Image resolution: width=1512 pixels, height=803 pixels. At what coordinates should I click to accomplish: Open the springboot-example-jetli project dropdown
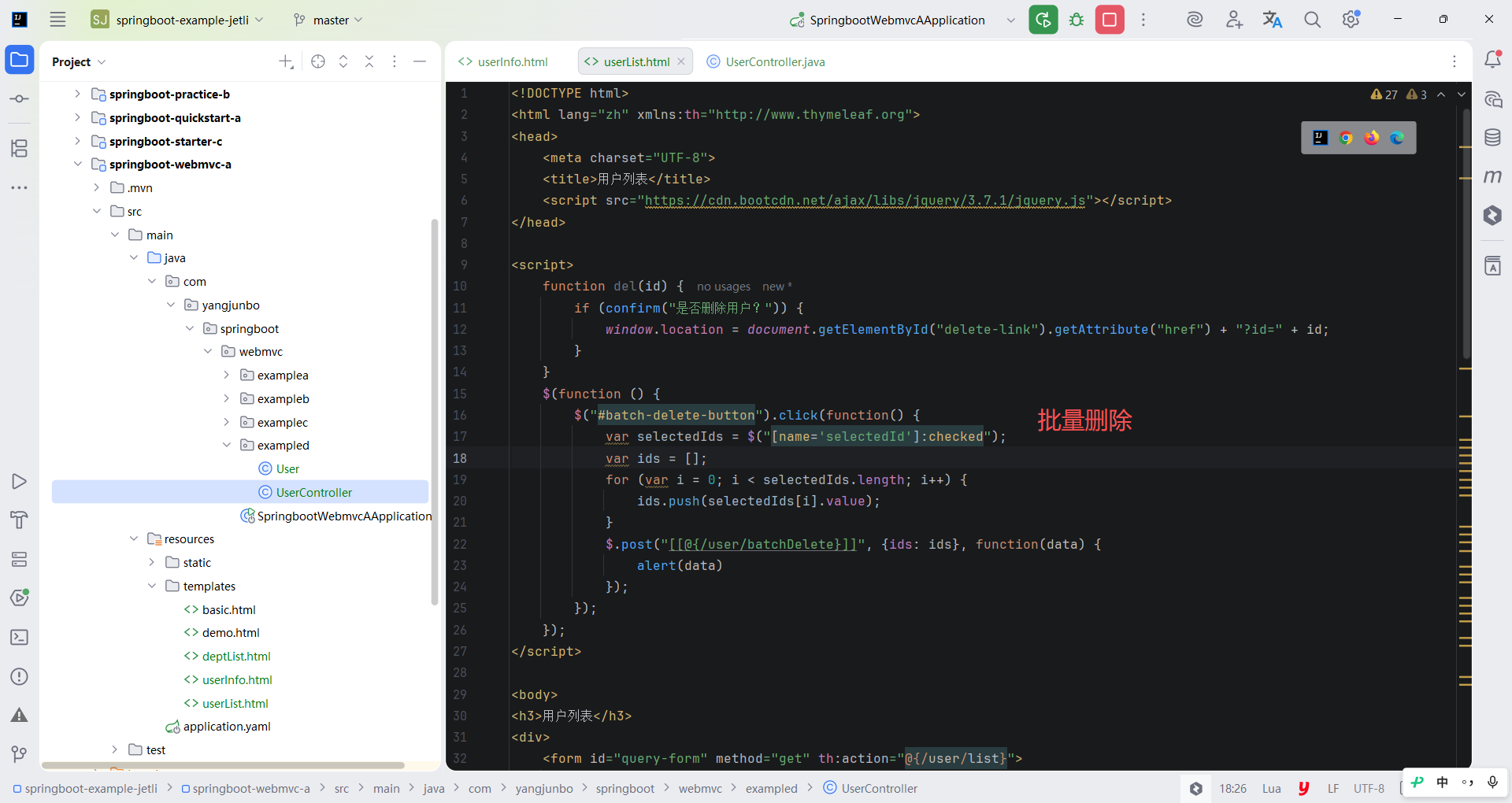178,20
